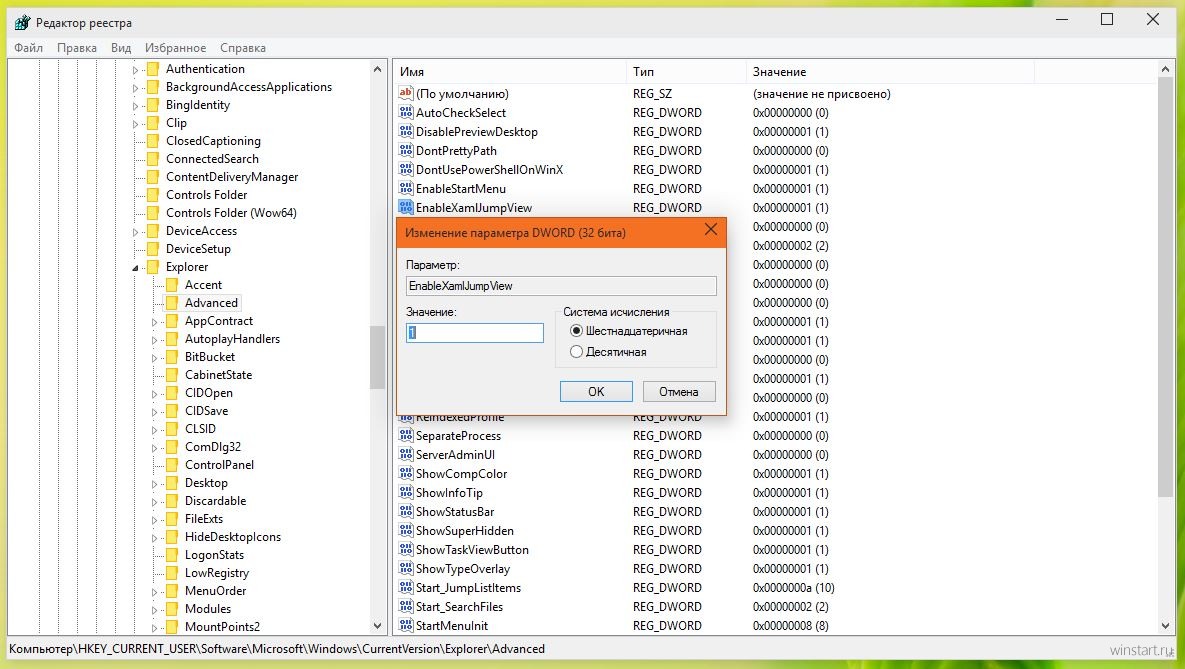Image resolution: width=1185 pixels, height=669 pixels.
Task: Expand the MenuOrder tree node
Action: (154, 591)
